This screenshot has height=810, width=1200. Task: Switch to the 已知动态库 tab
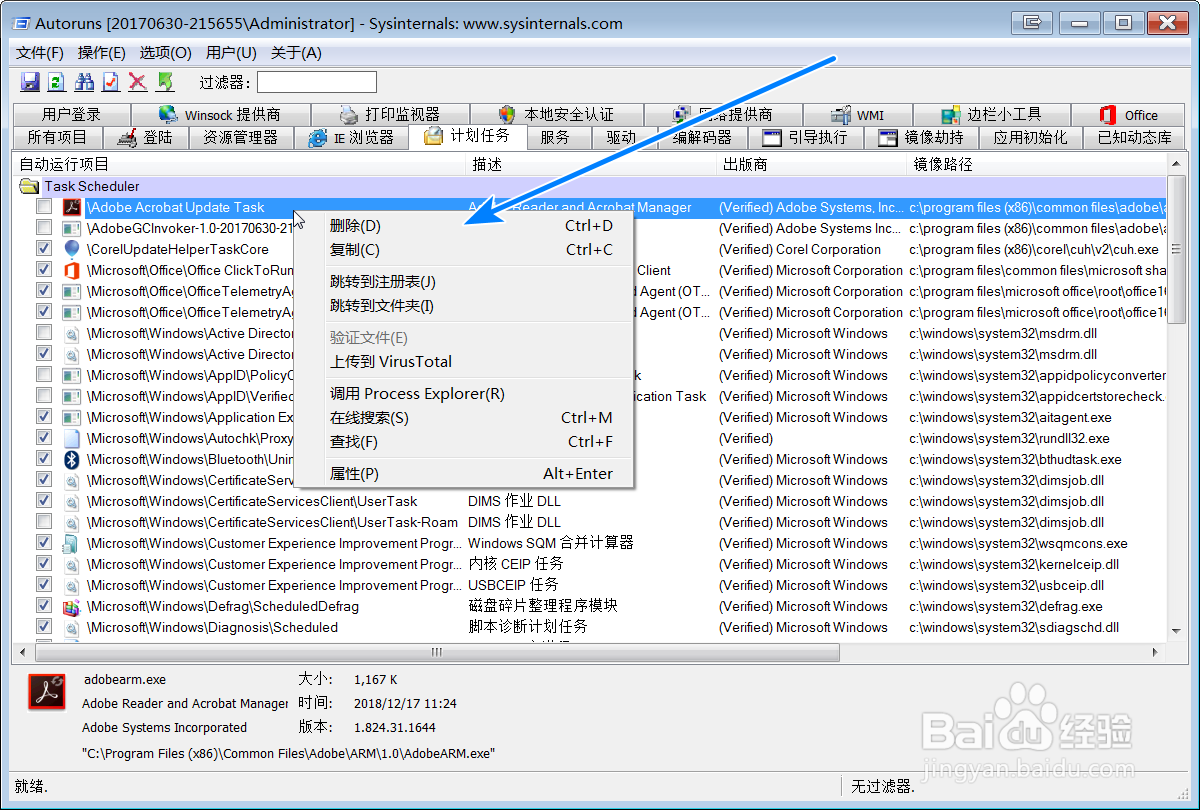(x=1134, y=138)
